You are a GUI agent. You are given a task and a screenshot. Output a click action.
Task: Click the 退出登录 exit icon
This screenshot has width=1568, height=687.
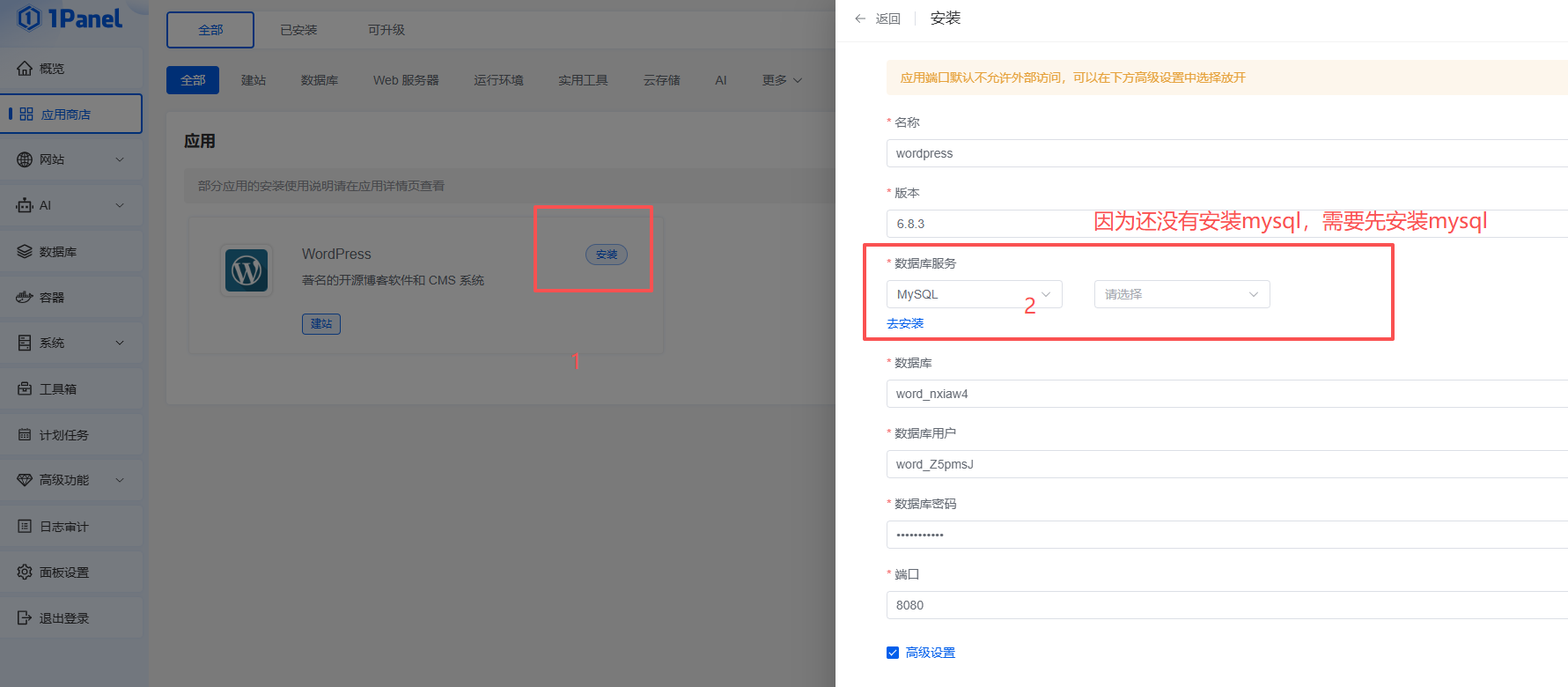click(x=25, y=617)
